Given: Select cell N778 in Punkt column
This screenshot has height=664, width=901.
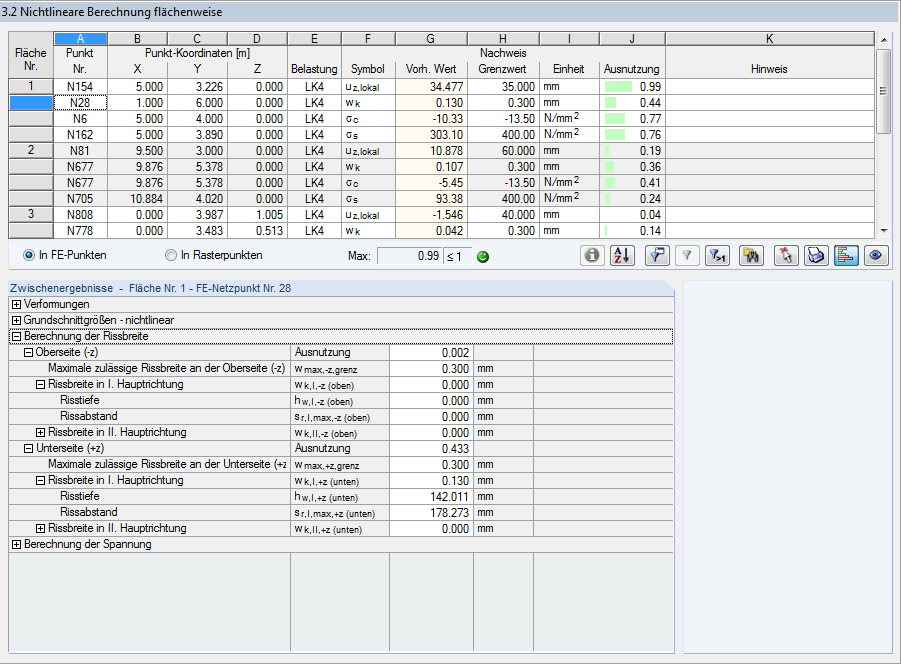Looking at the screenshot, I should coord(80,231).
